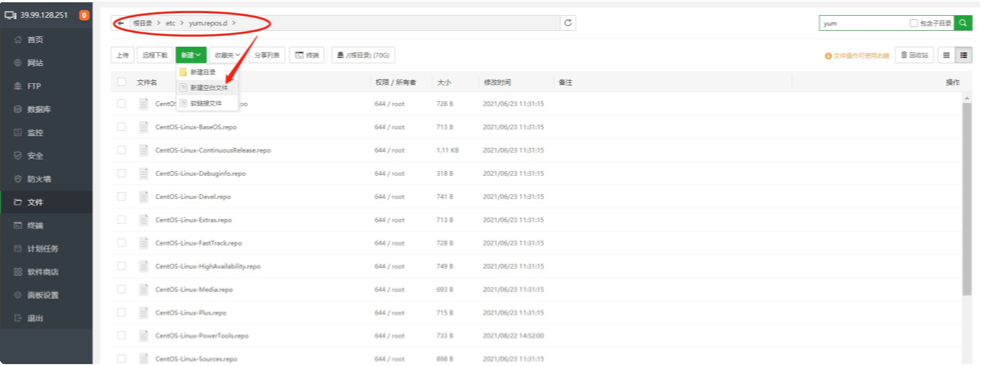Click the scrollbar up arrow of file list
982x366 pixels.
click(967, 98)
